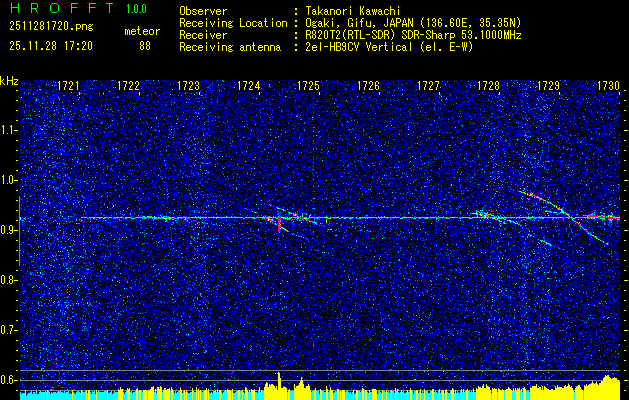Click the long descending echo trace near 1729

[x=564, y=217]
